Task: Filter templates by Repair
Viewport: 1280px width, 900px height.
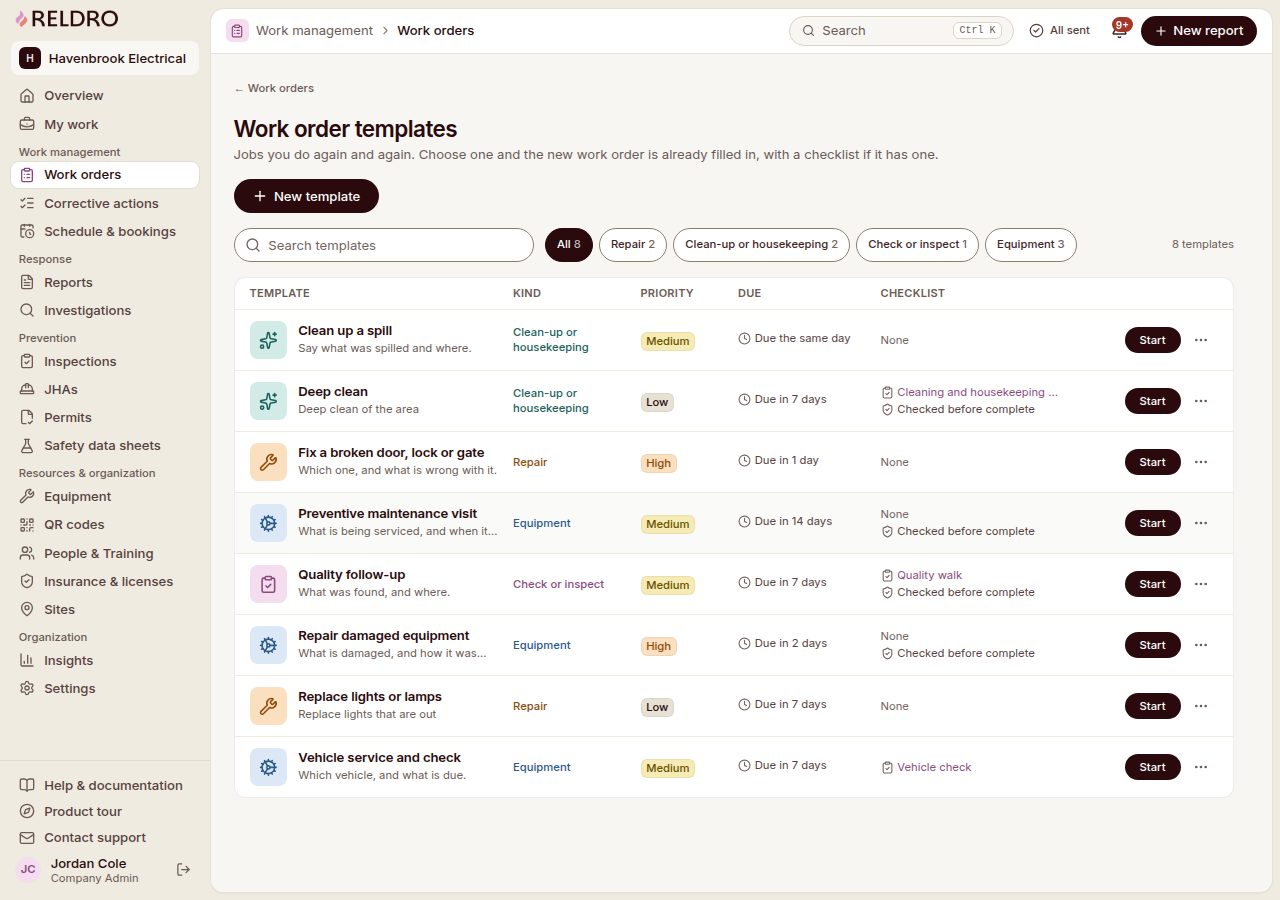Action: (633, 245)
